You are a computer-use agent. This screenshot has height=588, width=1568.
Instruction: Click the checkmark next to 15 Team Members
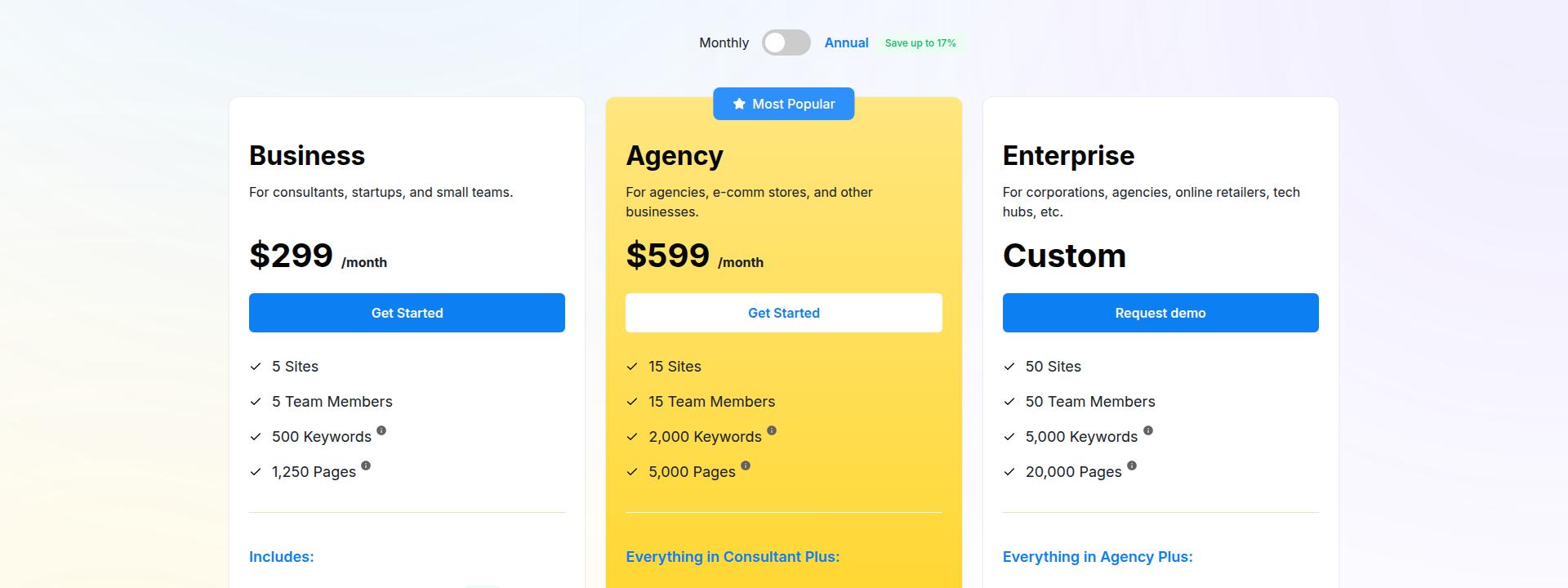point(631,401)
